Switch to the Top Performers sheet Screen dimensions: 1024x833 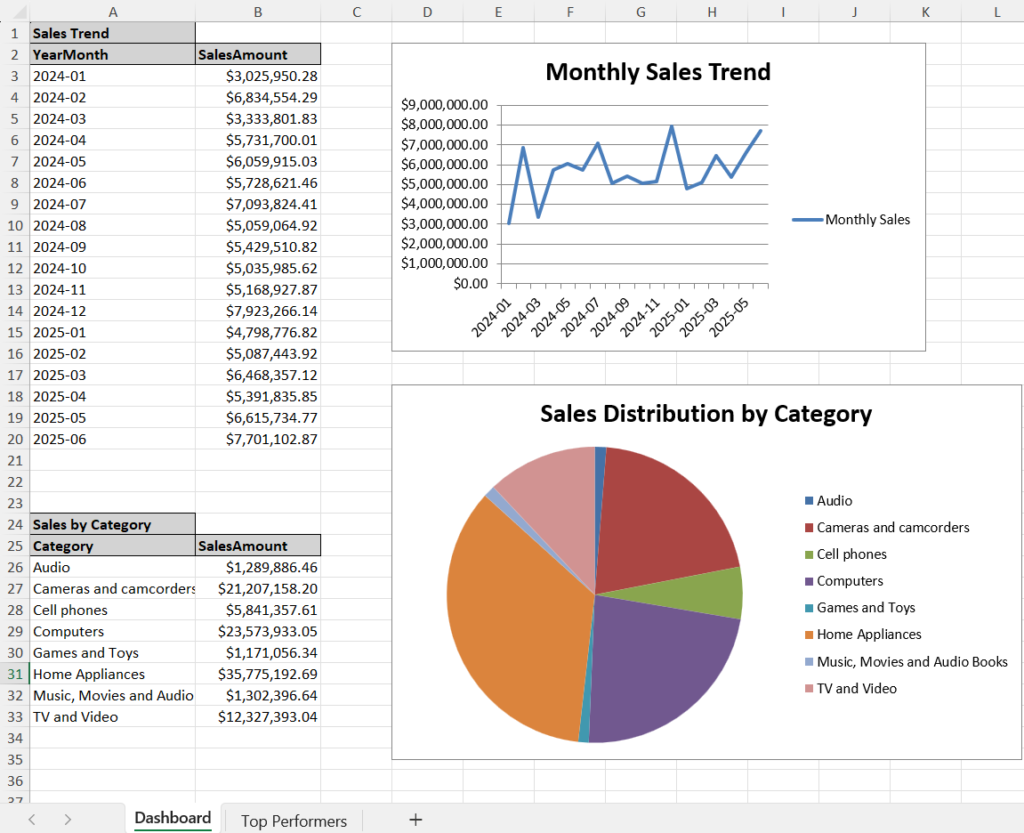coord(292,820)
